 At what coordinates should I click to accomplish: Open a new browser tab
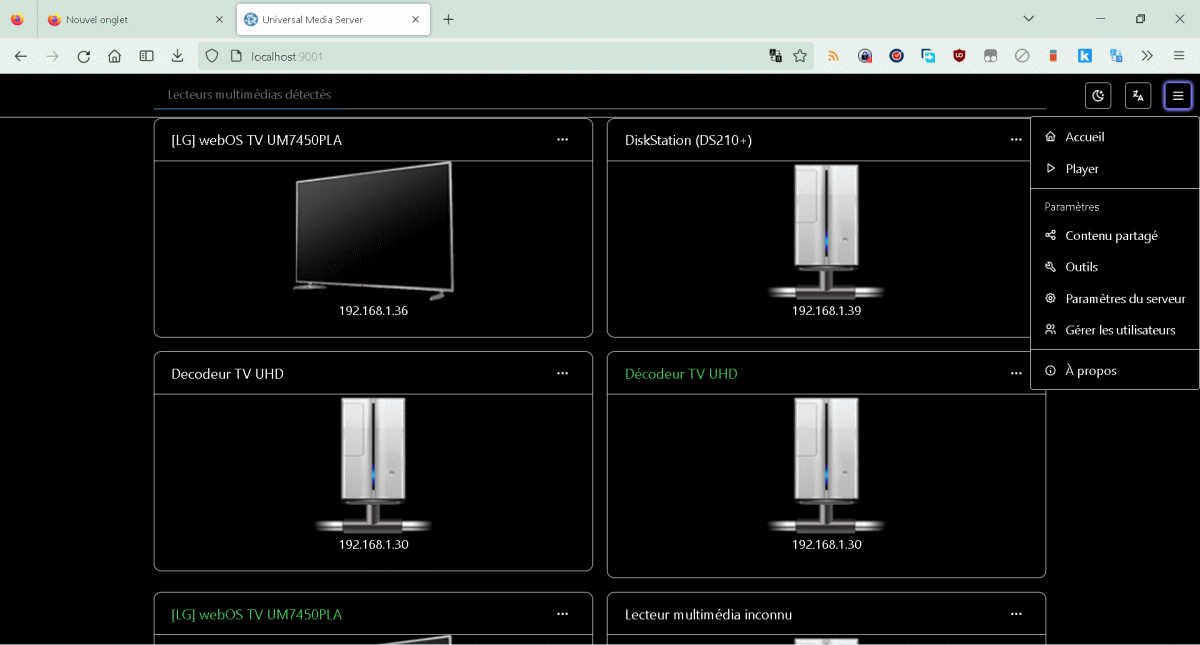click(x=448, y=19)
